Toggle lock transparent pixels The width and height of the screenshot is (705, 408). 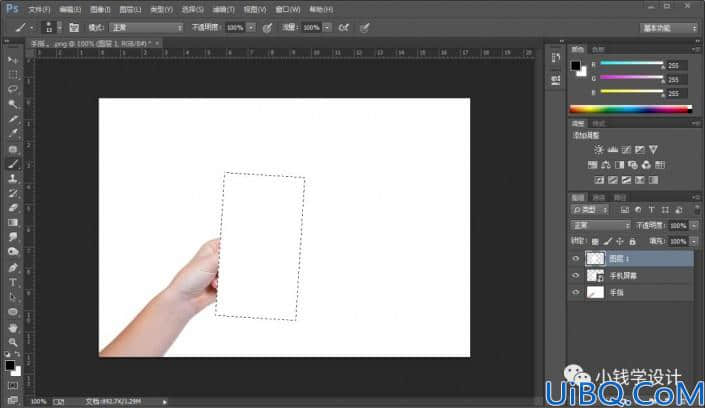(595, 242)
